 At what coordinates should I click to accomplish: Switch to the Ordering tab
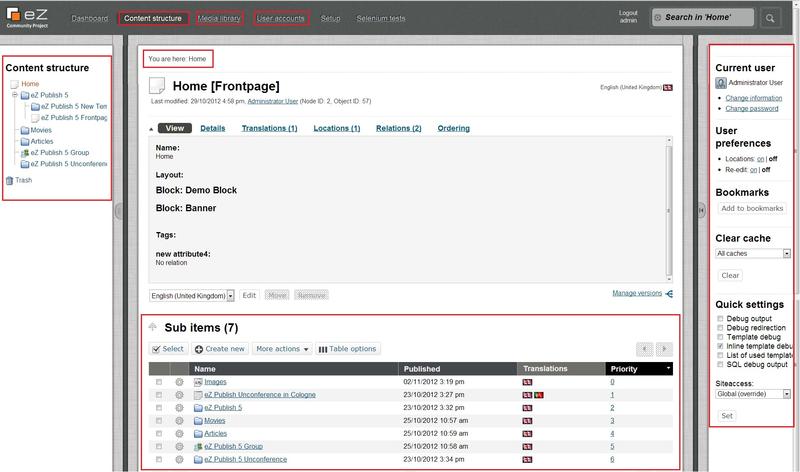[x=454, y=129]
